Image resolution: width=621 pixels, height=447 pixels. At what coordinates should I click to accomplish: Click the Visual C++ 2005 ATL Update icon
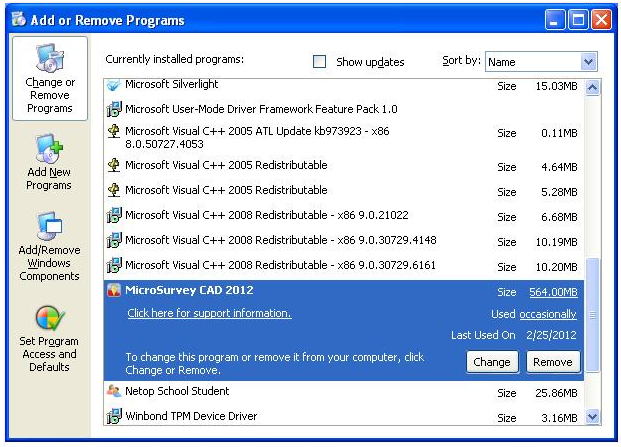(114, 131)
